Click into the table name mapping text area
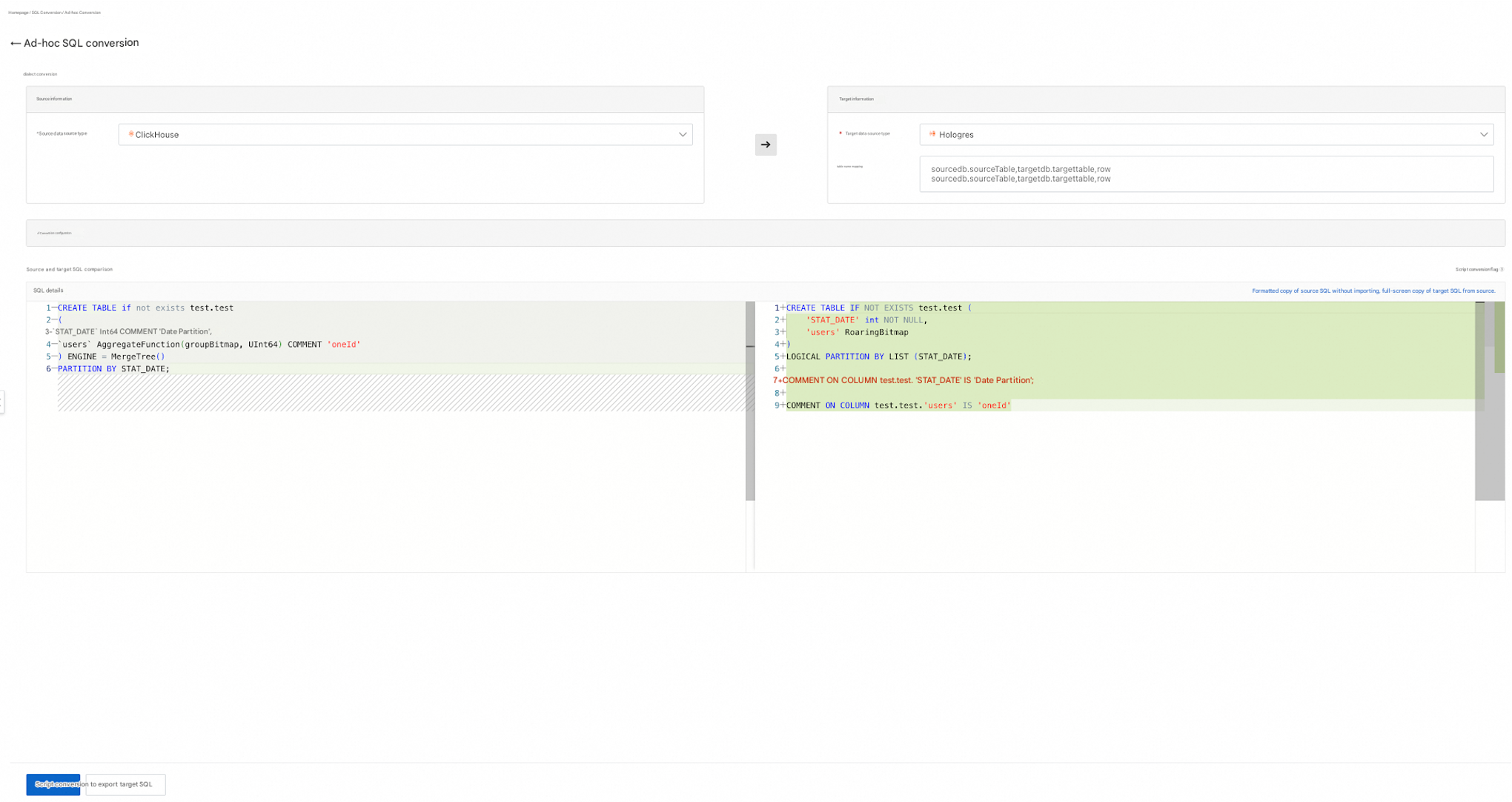Viewport: 1512px width, 802px height. click(1205, 174)
